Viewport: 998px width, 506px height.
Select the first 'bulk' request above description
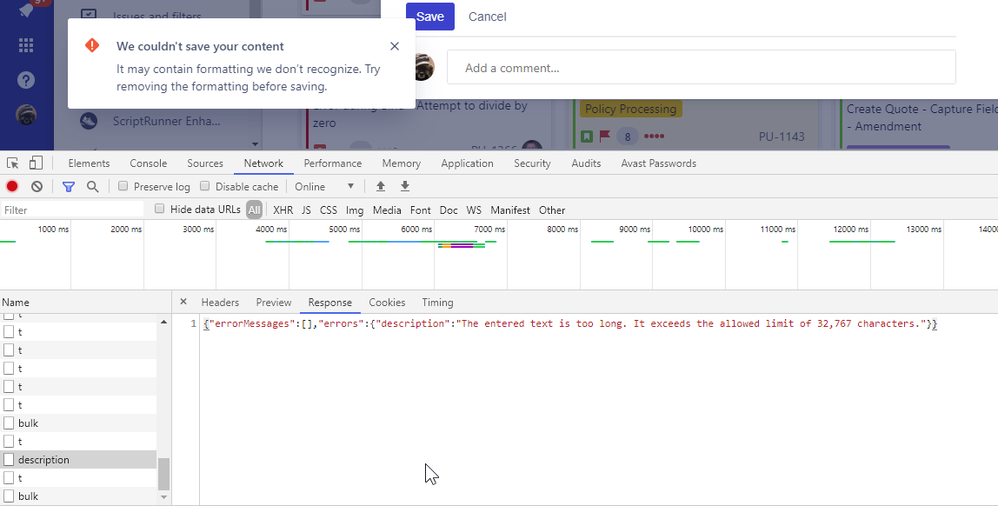tap(78, 423)
